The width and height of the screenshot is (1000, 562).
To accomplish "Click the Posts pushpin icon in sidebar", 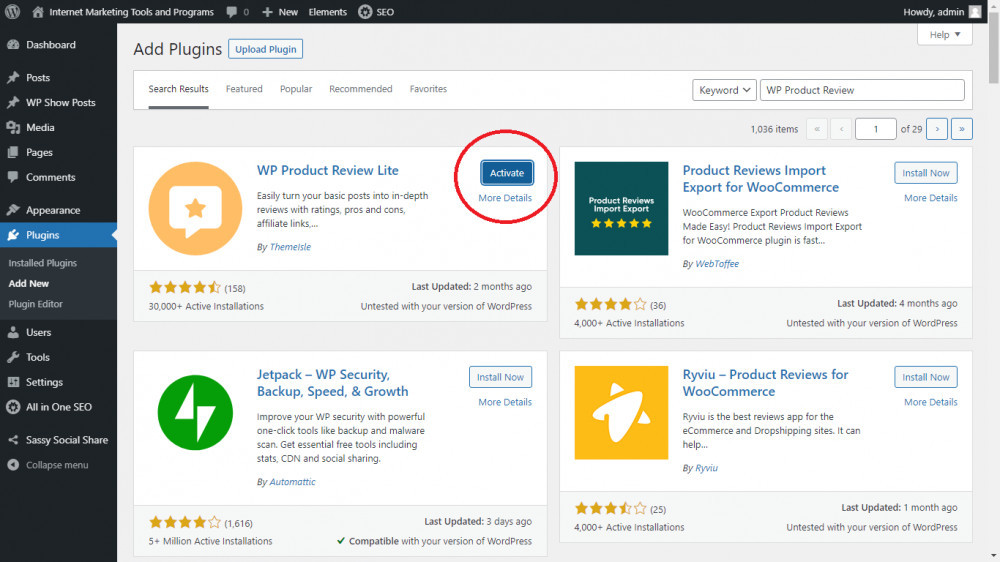I will tap(13, 77).
